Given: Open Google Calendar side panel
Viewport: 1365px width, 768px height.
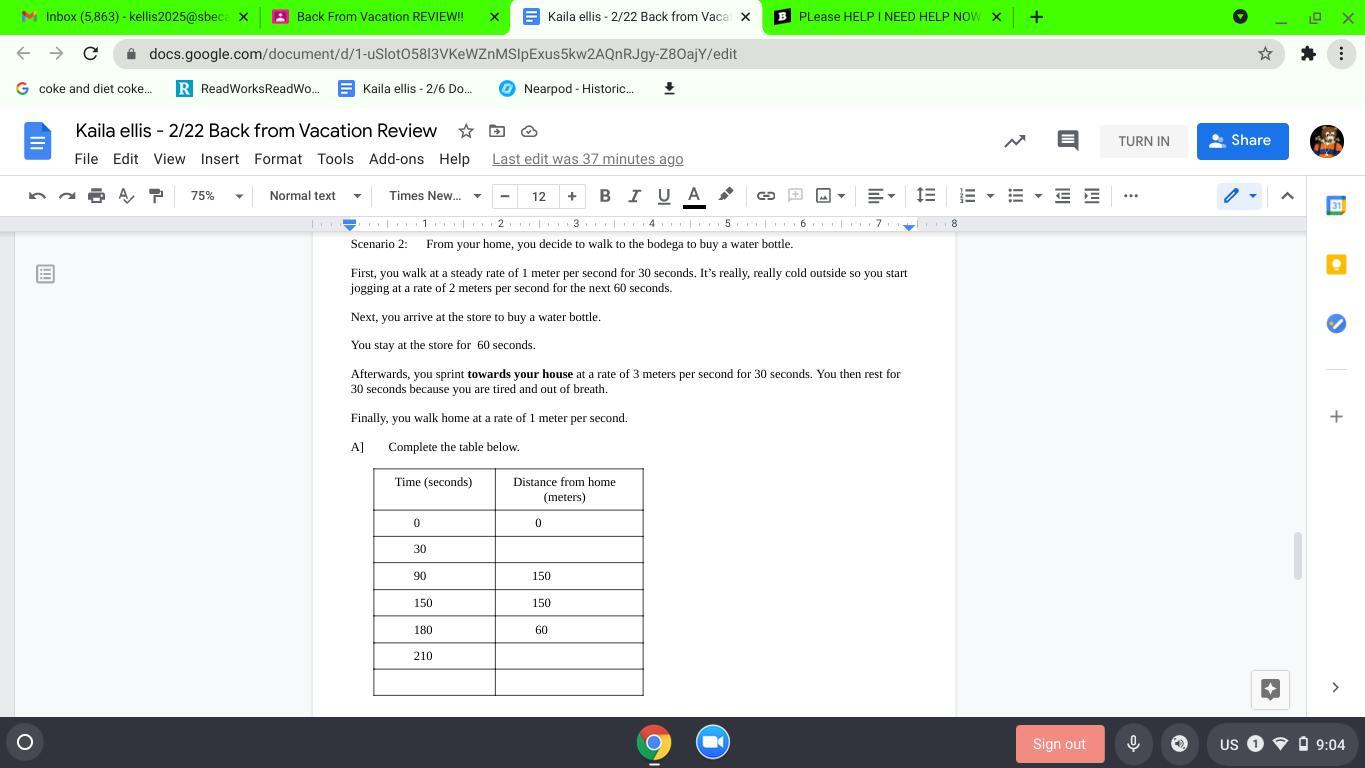Looking at the screenshot, I should [1336, 205].
